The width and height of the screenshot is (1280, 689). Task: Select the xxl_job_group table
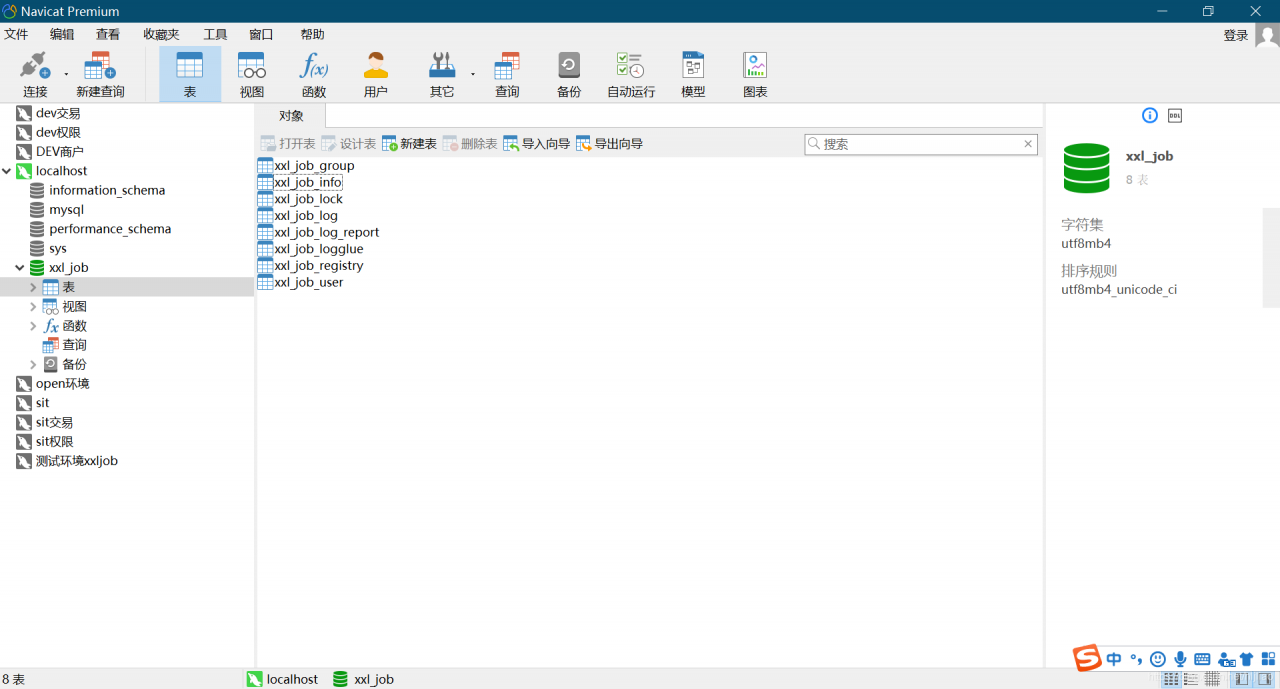tap(306, 166)
